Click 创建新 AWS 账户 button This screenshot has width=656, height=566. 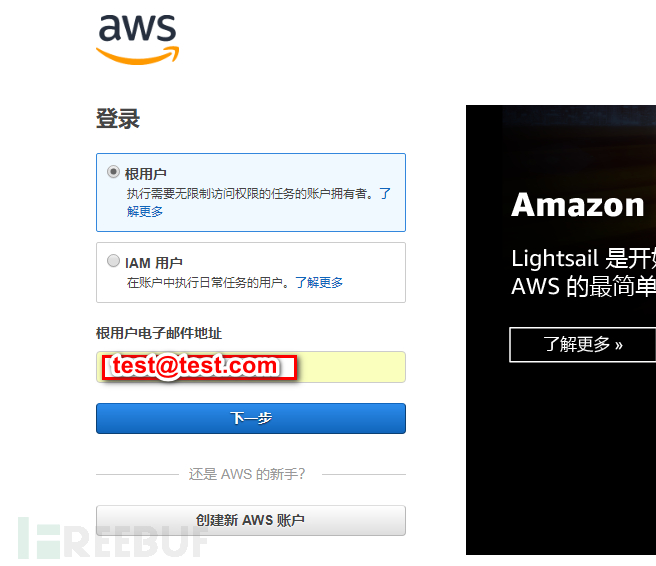(251, 520)
